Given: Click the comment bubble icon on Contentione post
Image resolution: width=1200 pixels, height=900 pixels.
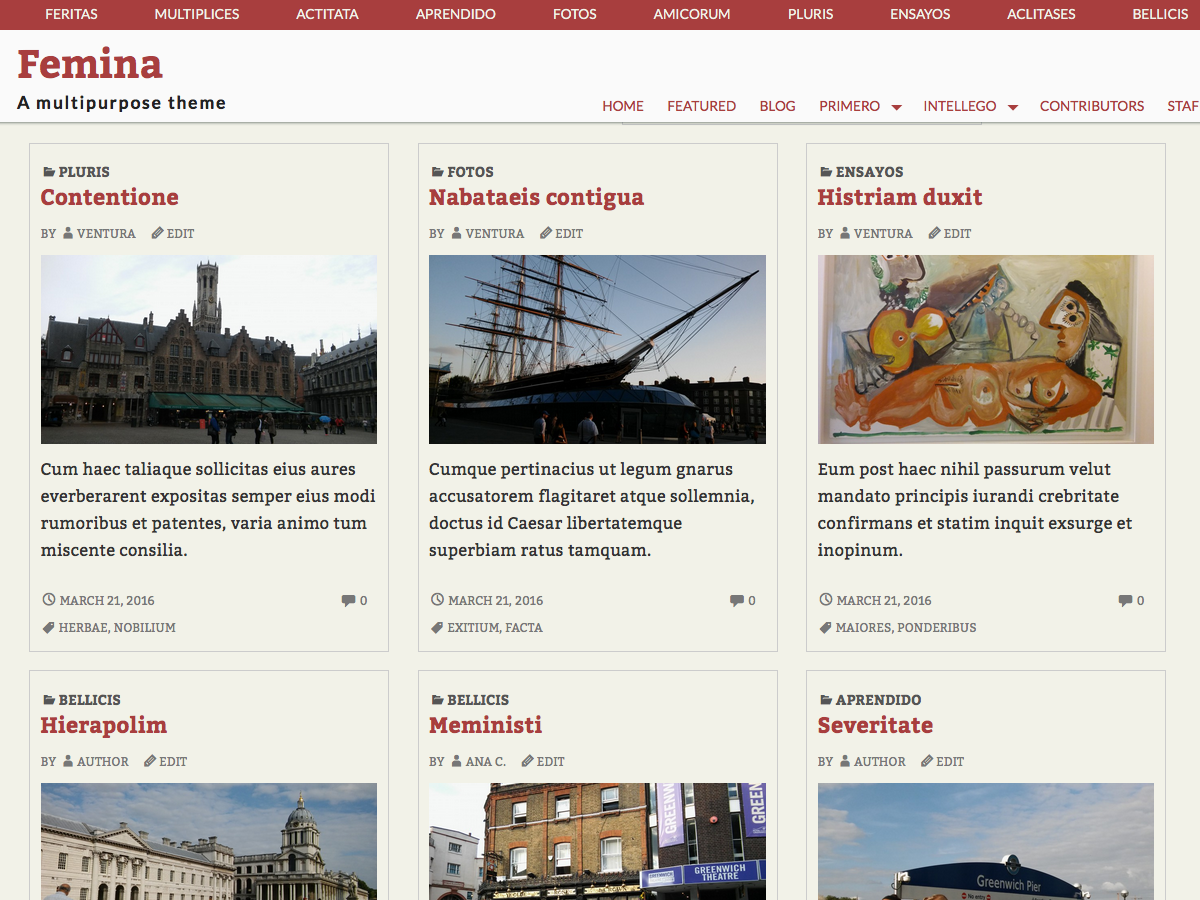Looking at the screenshot, I should [348, 601].
